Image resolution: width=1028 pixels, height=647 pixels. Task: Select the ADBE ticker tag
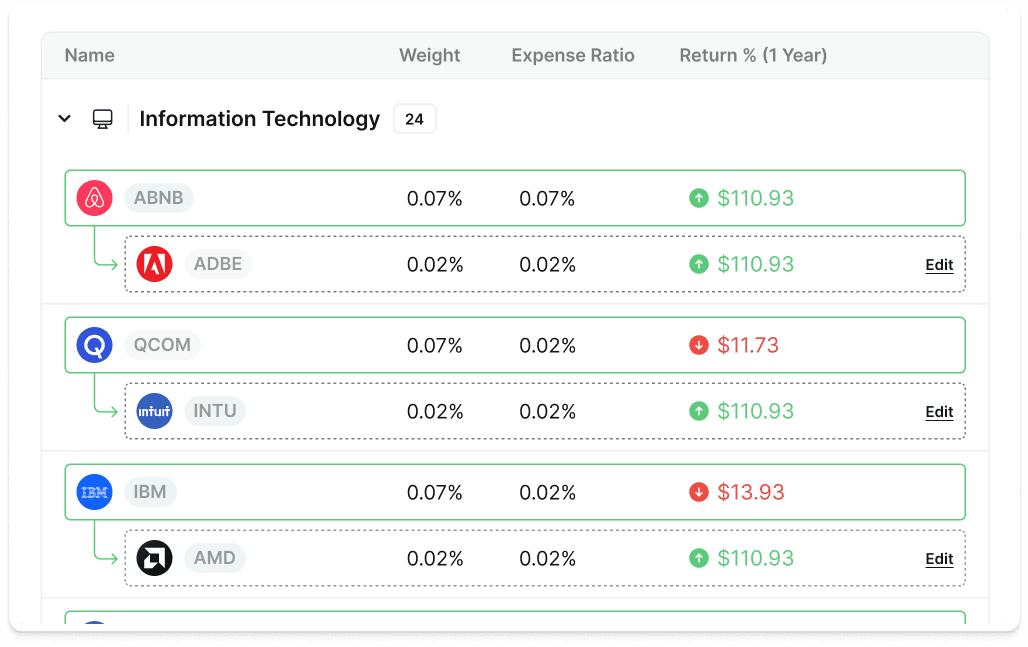point(218,264)
